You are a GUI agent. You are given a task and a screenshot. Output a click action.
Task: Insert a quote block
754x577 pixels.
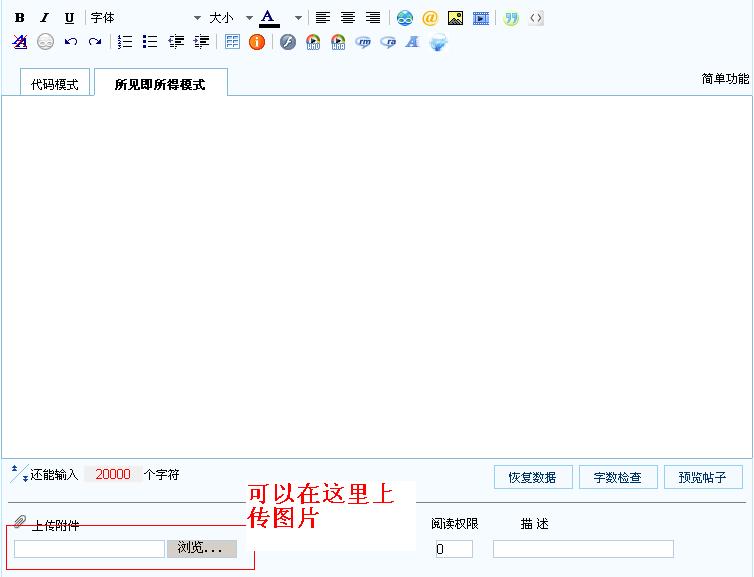point(511,18)
